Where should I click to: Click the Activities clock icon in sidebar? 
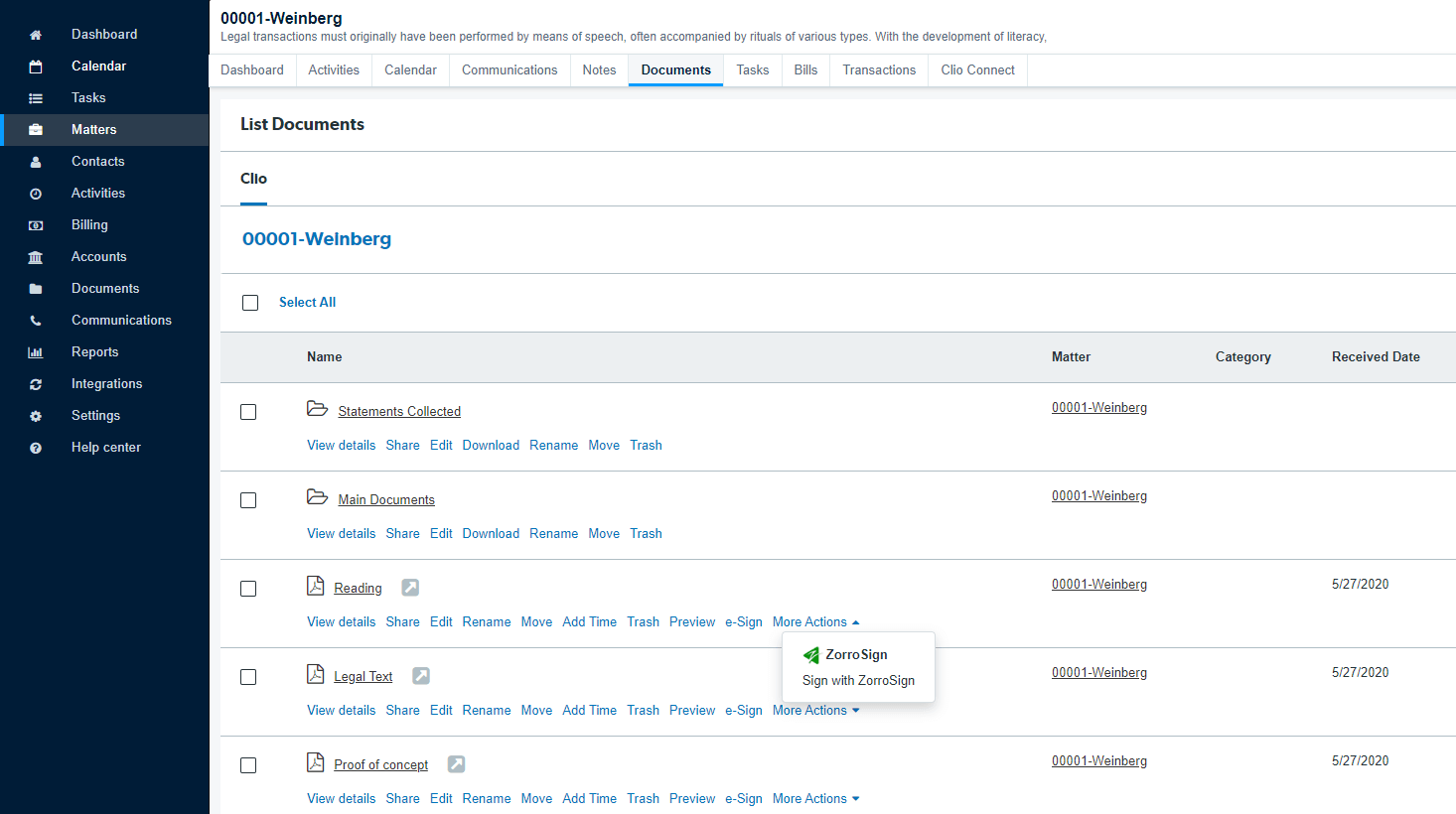(x=36, y=194)
